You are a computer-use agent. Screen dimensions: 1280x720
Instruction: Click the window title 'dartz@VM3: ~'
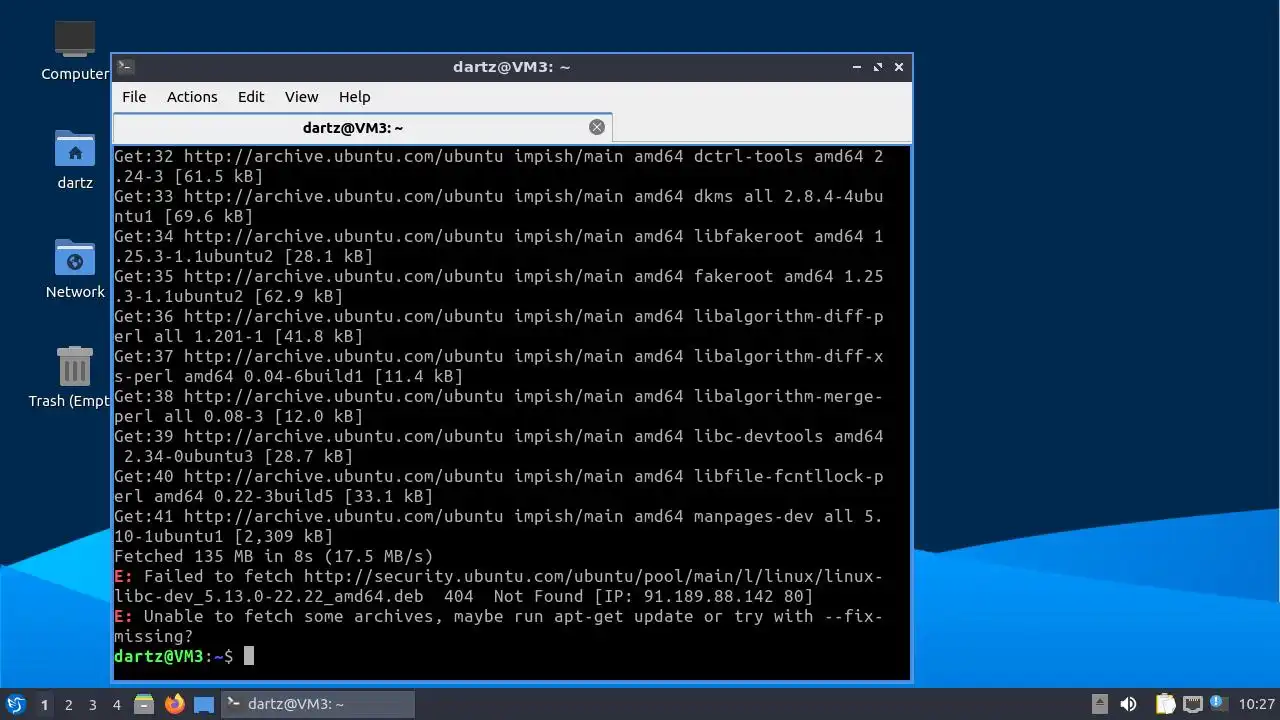point(511,67)
